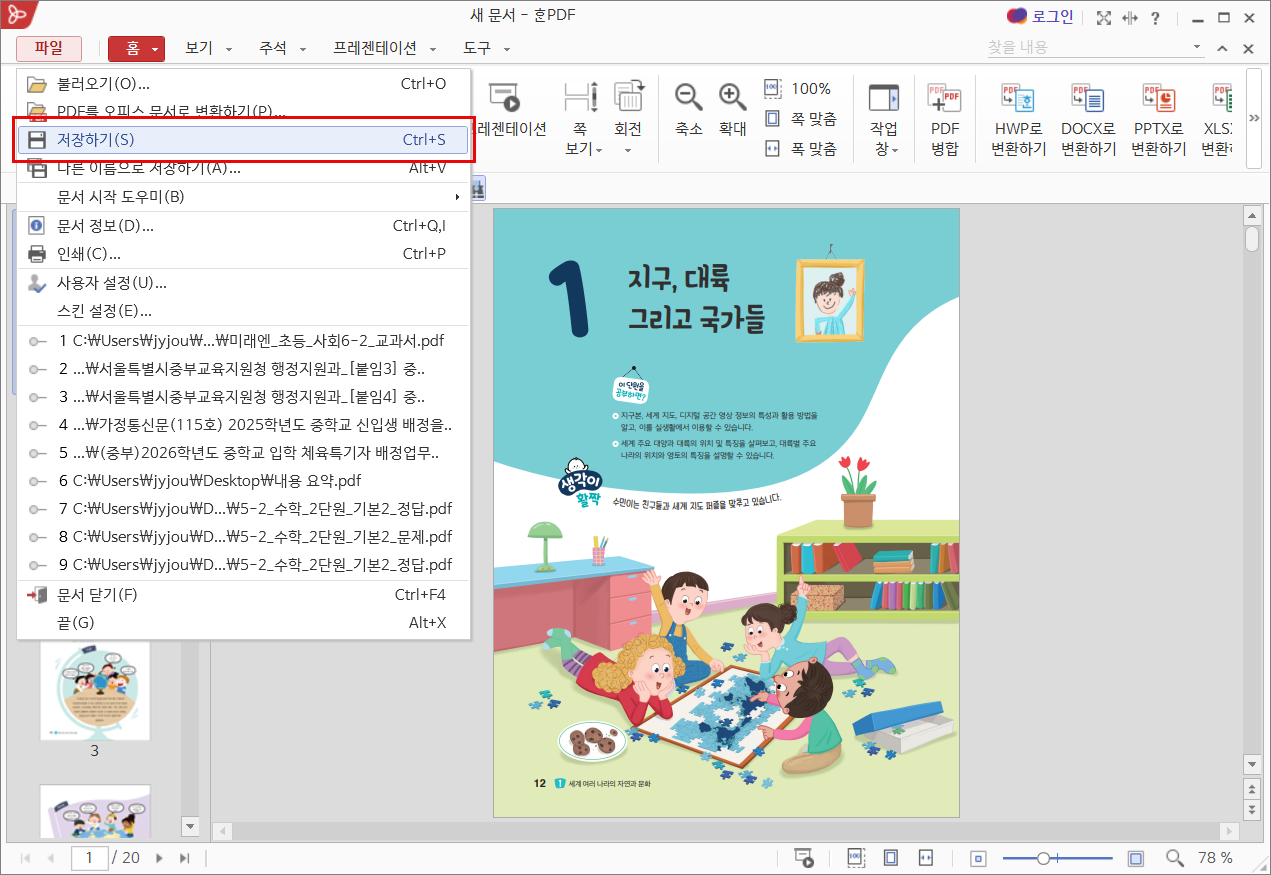Open the search field history dropdown
Screen dimensions: 1271x875
1198,47
